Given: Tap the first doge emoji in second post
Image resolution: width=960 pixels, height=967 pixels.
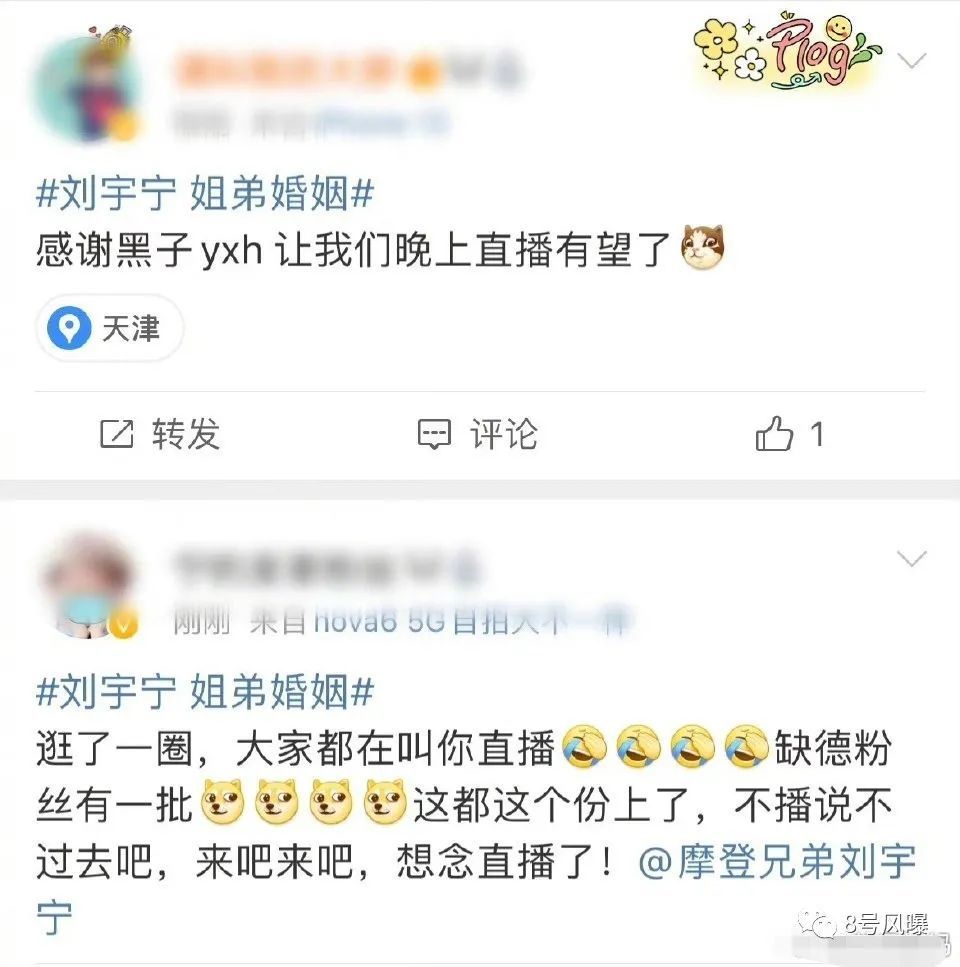Looking at the screenshot, I should 223,802.
